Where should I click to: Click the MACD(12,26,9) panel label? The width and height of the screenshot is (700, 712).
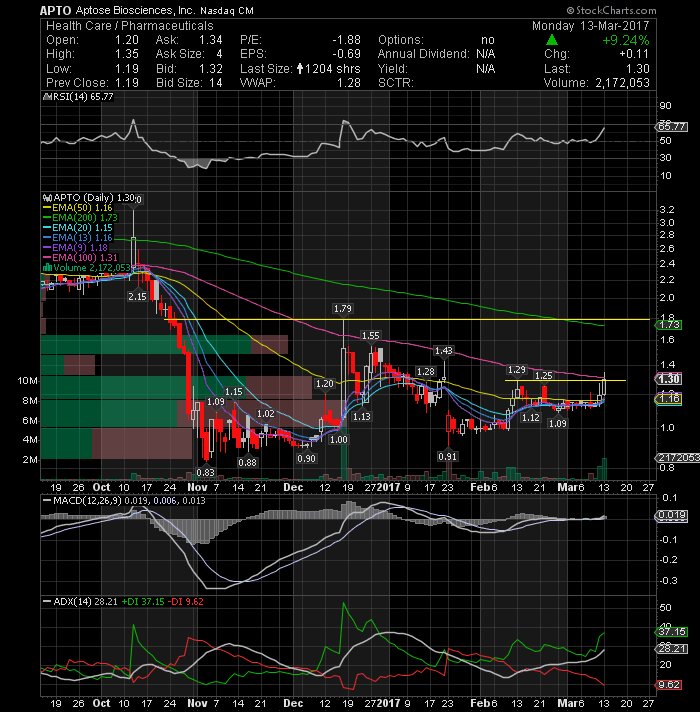(87, 500)
